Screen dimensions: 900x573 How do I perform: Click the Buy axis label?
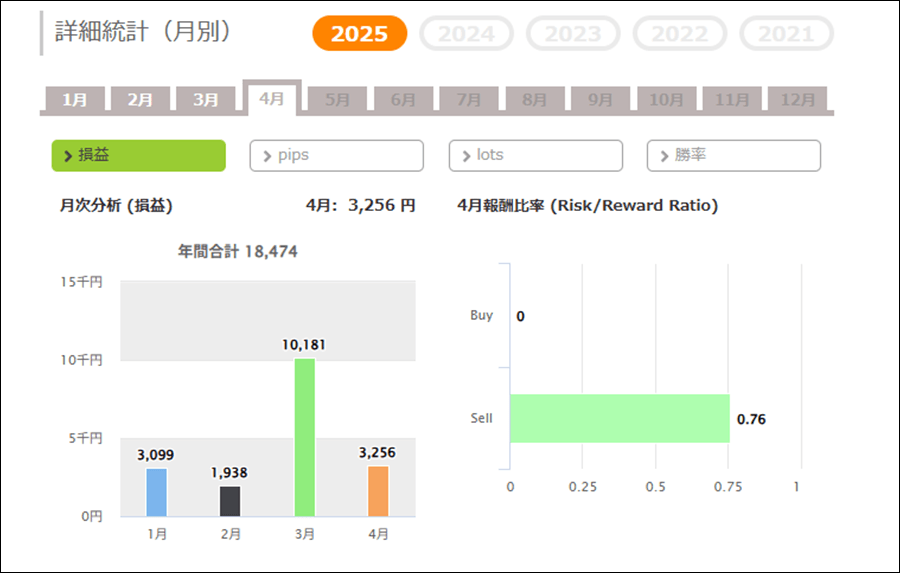coord(482,315)
